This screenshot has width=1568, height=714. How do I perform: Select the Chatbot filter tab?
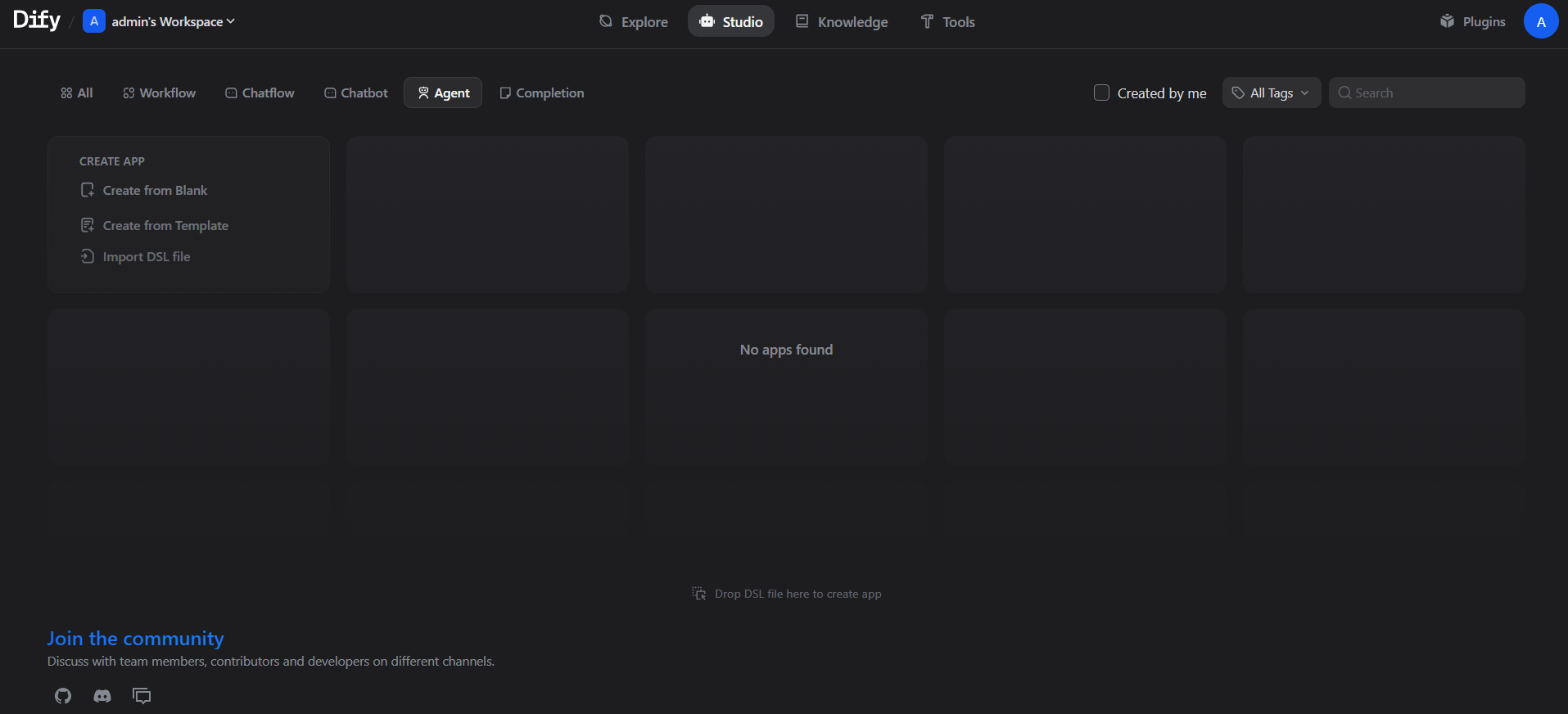click(x=356, y=93)
